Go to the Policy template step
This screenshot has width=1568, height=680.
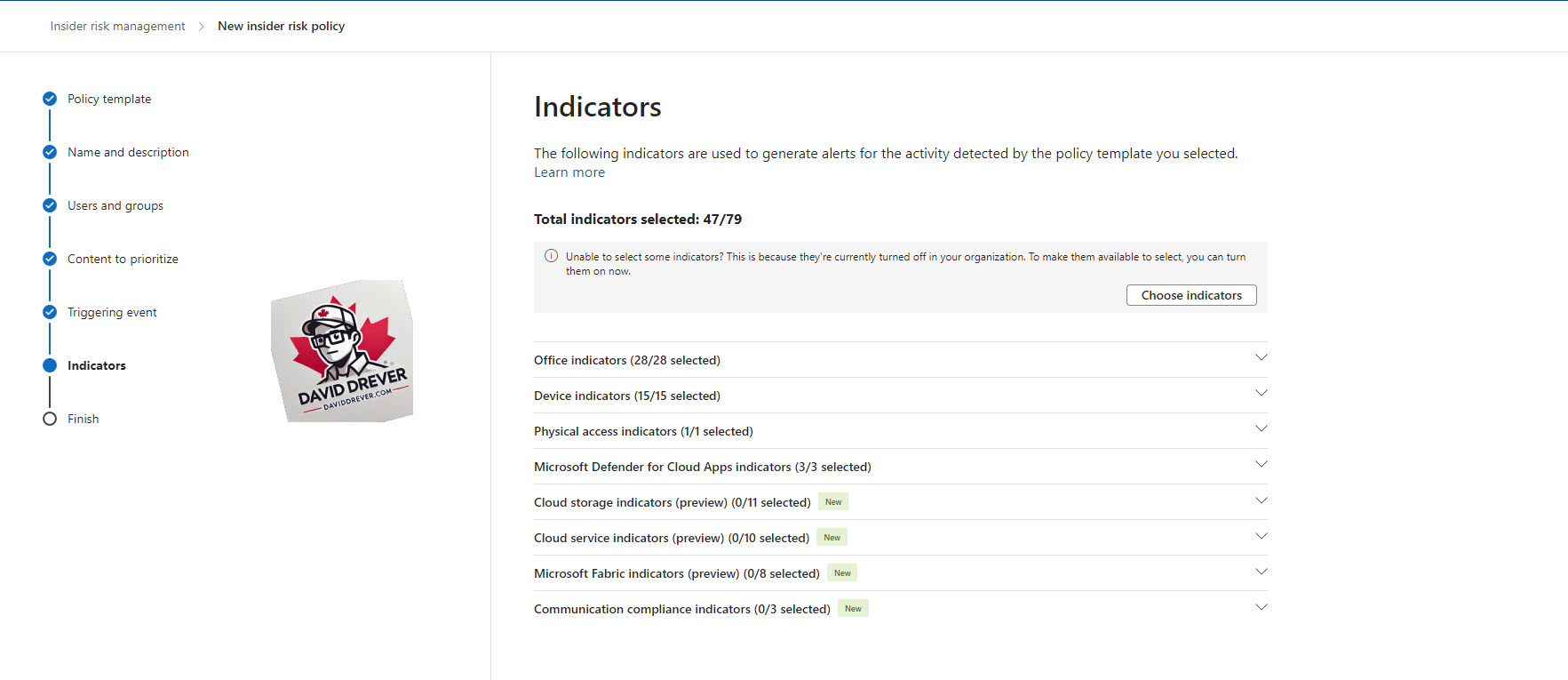[x=109, y=99]
